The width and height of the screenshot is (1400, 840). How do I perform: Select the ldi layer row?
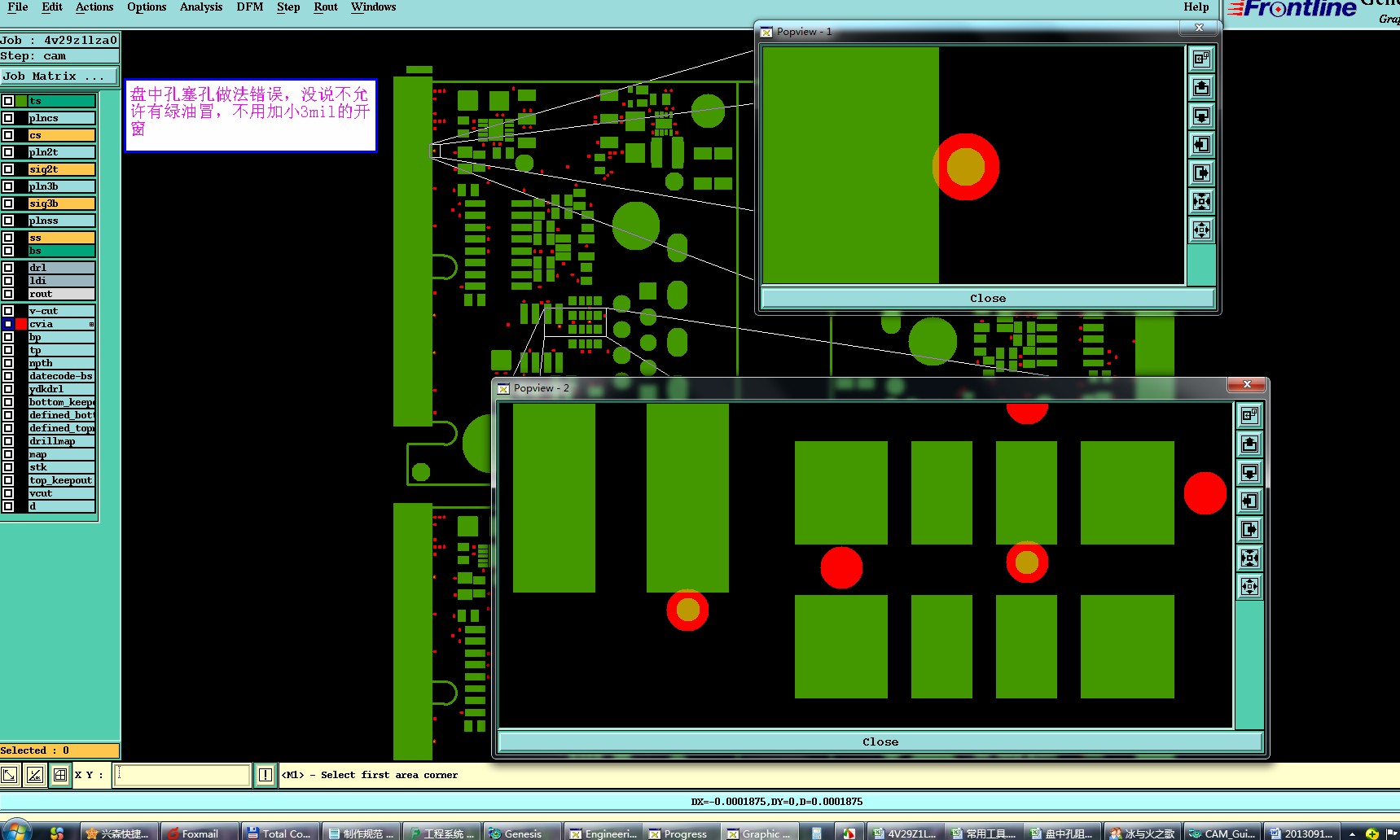pyautogui.click(x=62, y=281)
